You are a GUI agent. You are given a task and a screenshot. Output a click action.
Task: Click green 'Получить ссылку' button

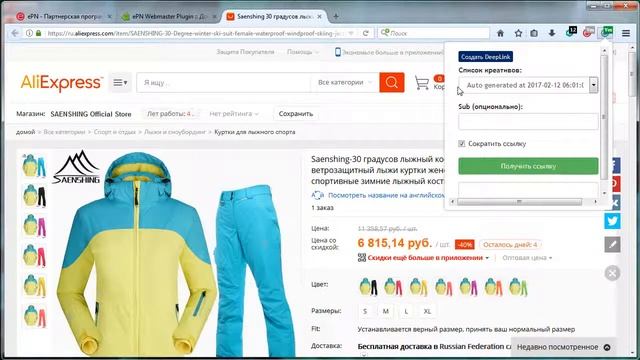528,166
